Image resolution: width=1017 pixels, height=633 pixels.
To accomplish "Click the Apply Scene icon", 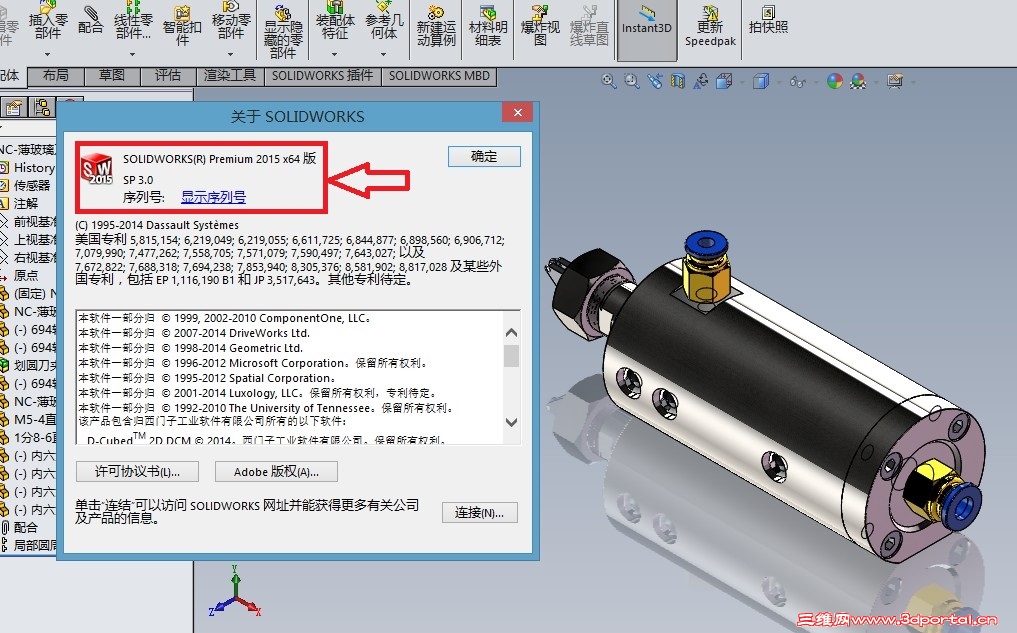I will click(x=858, y=81).
